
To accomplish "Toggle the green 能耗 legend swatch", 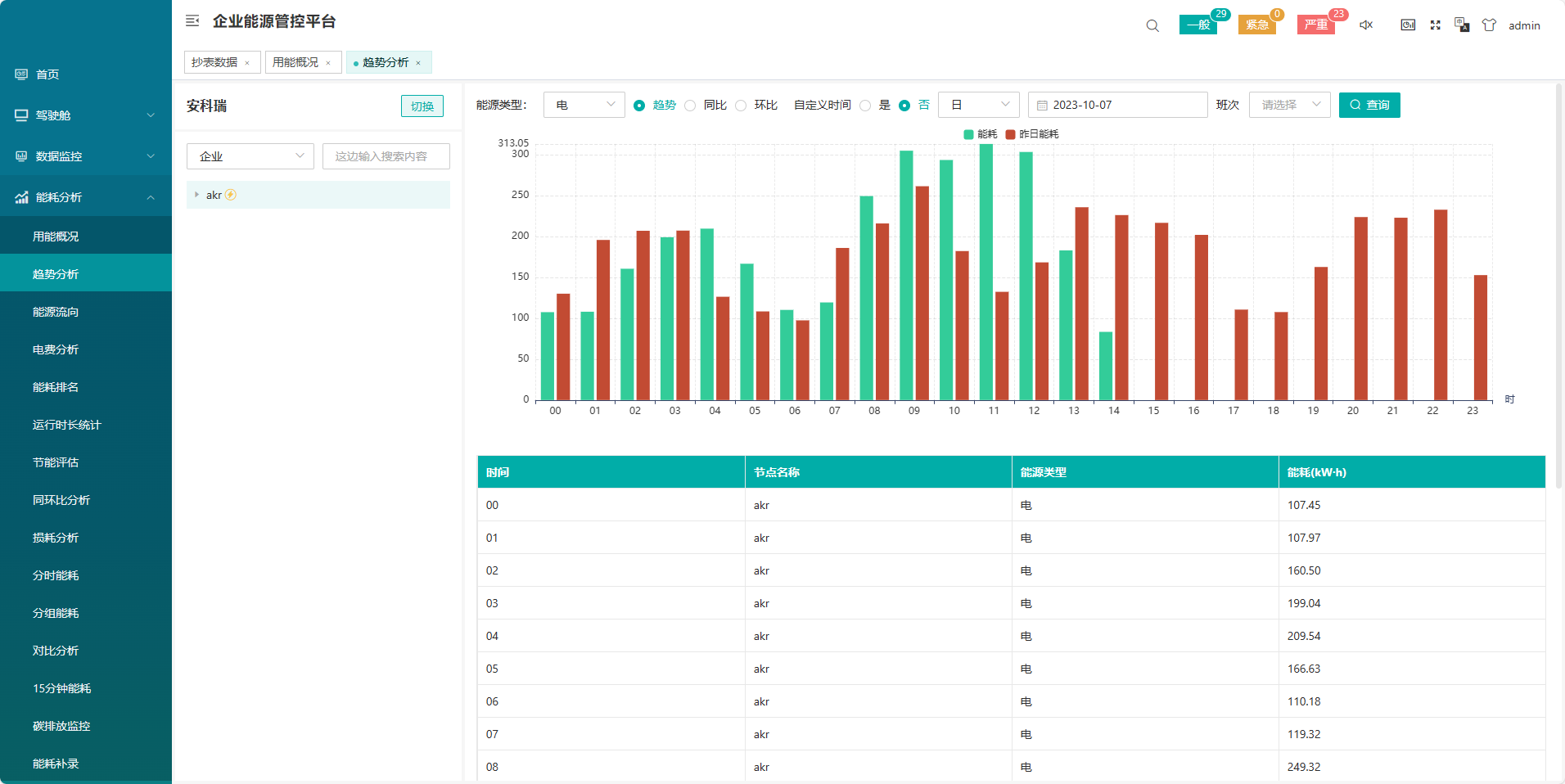I will coord(969,134).
